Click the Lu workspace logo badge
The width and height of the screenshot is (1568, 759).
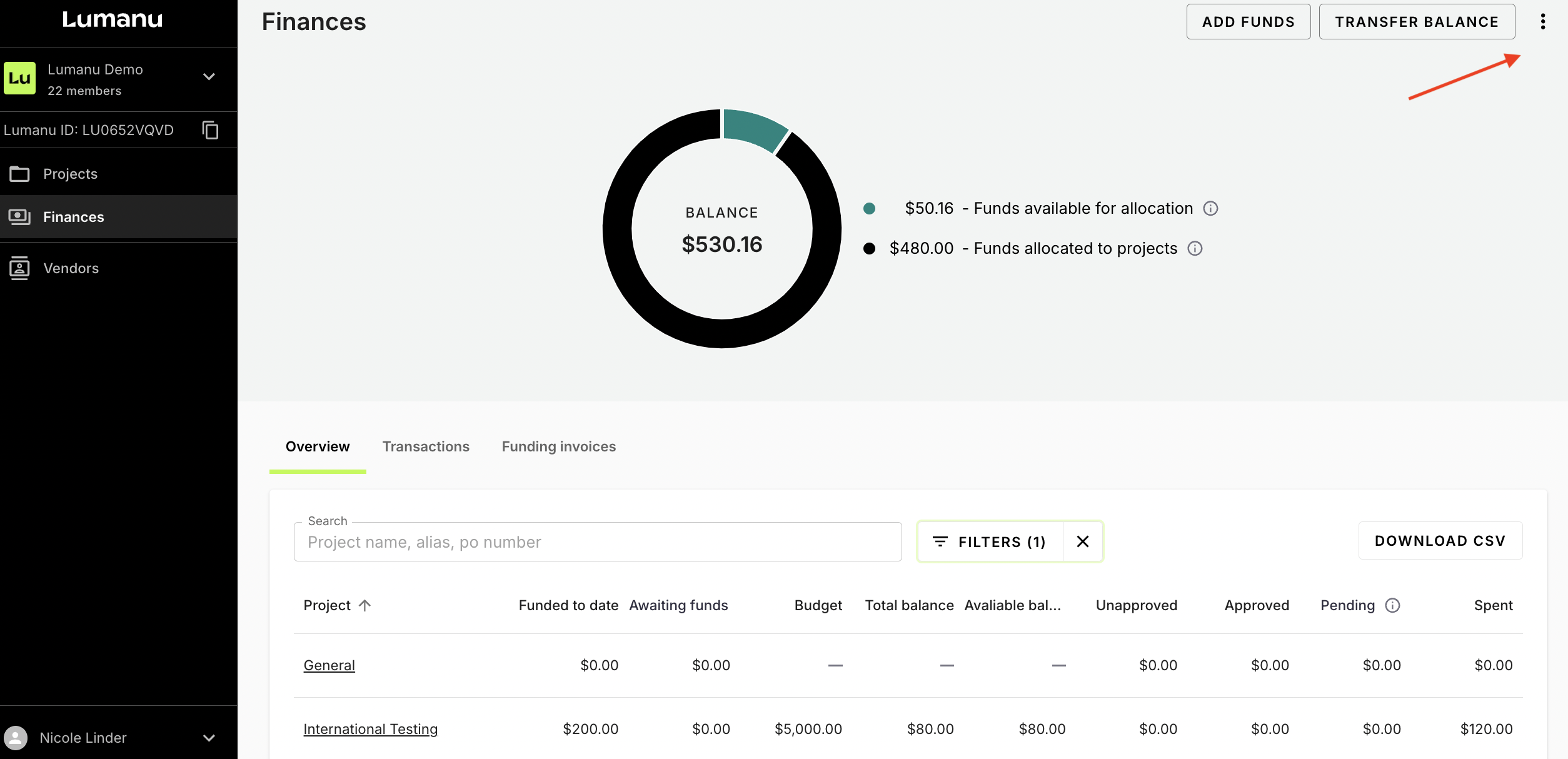(19, 78)
